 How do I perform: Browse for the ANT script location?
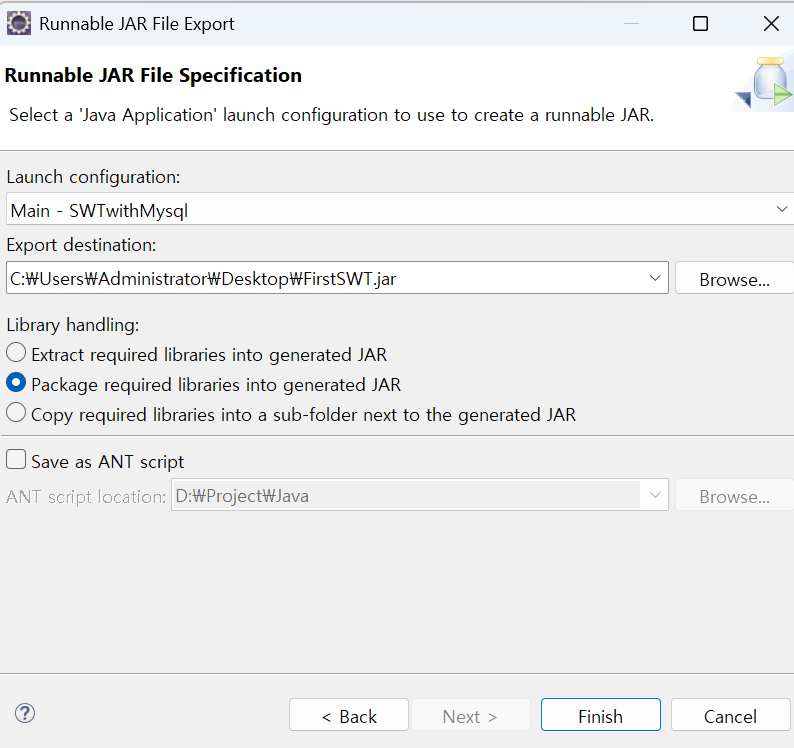734,496
